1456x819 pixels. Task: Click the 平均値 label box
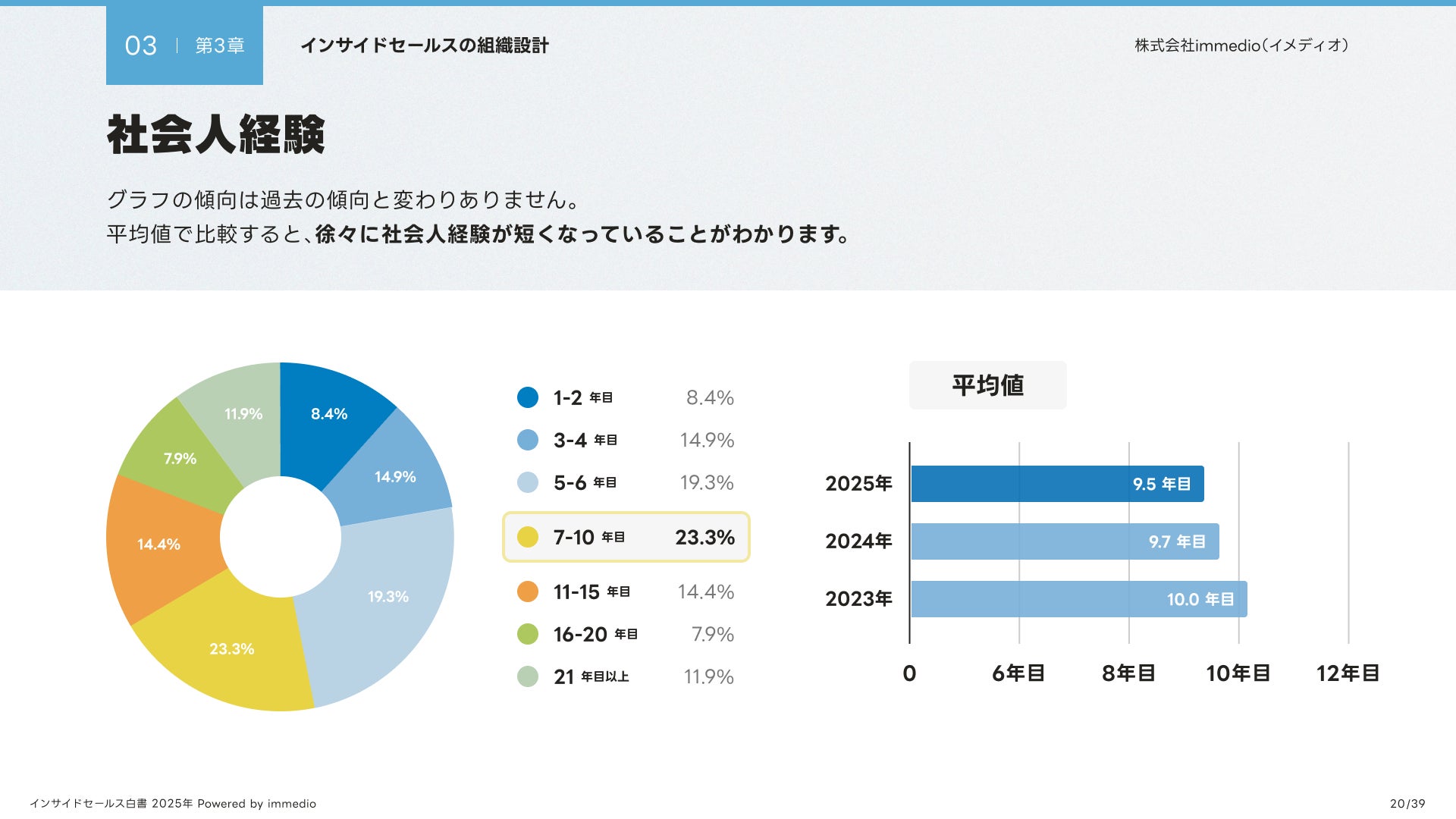tap(987, 385)
